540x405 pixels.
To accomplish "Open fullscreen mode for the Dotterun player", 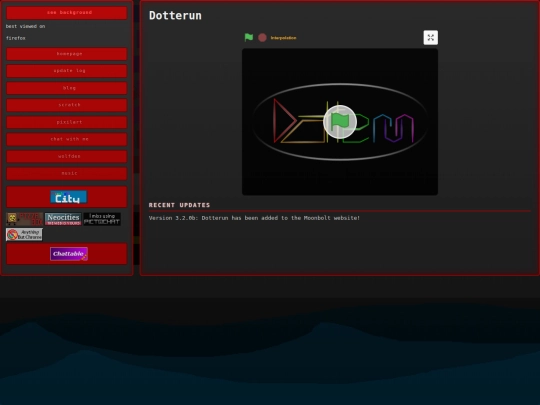I will (430, 38).
